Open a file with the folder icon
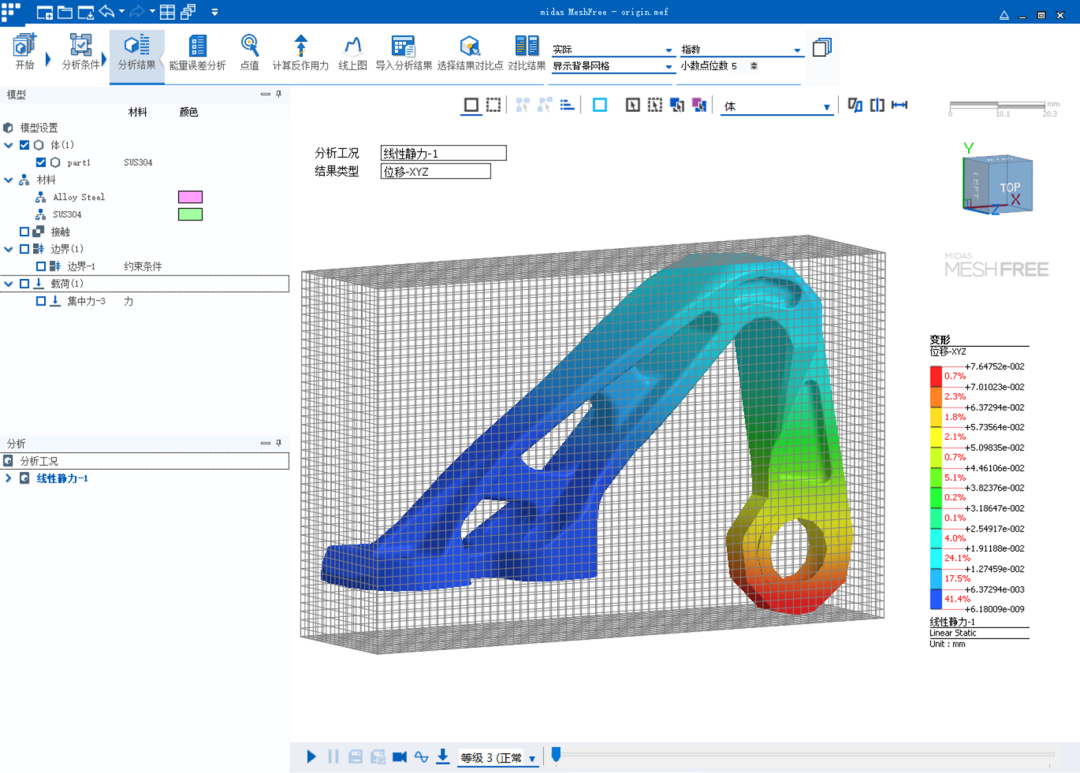The width and height of the screenshot is (1080, 773). (65, 12)
